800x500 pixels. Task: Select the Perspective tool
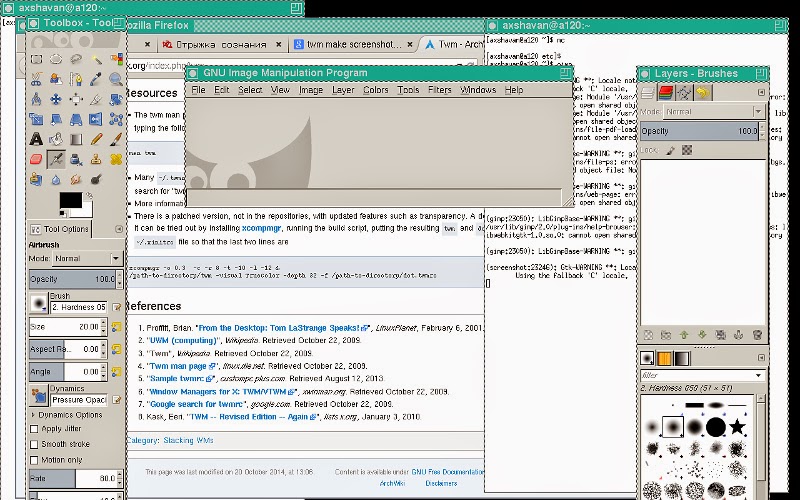(x=76, y=119)
